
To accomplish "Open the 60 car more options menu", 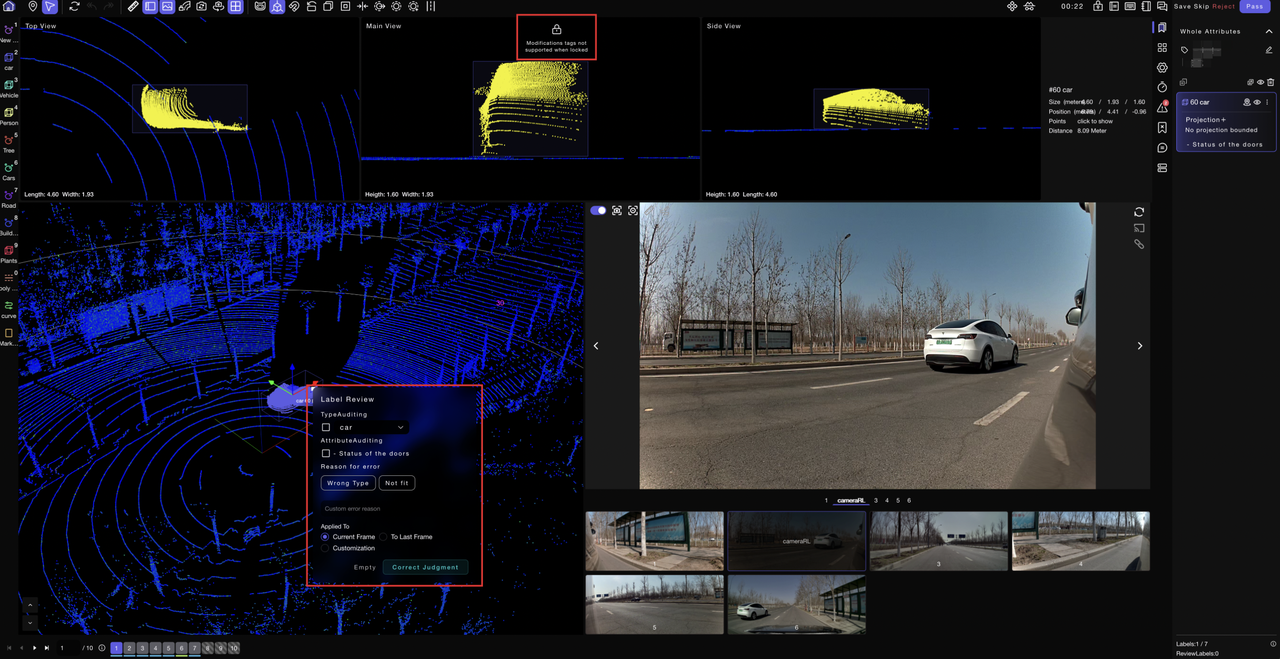I will pyautogui.click(x=1267, y=102).
